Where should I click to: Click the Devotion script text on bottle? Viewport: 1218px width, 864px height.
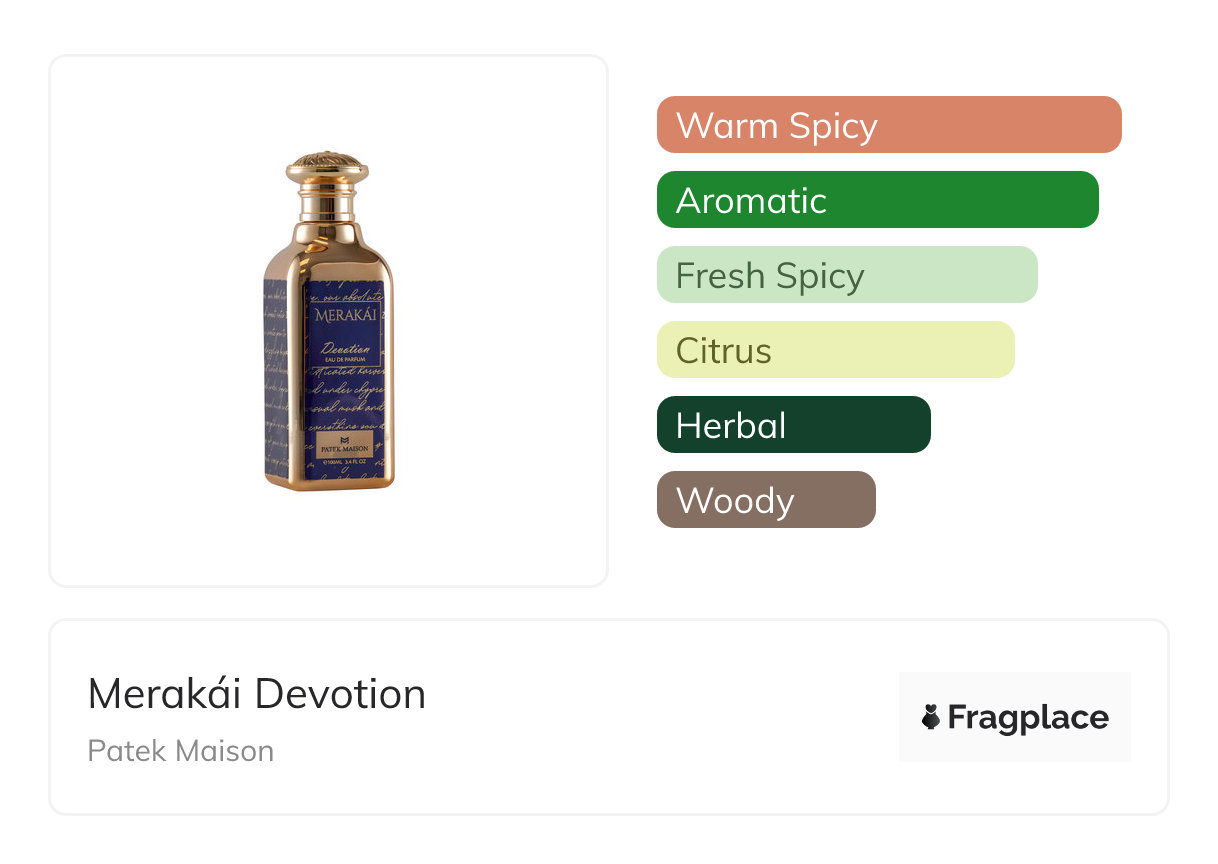pyautogui.click(x=346, y=349)
